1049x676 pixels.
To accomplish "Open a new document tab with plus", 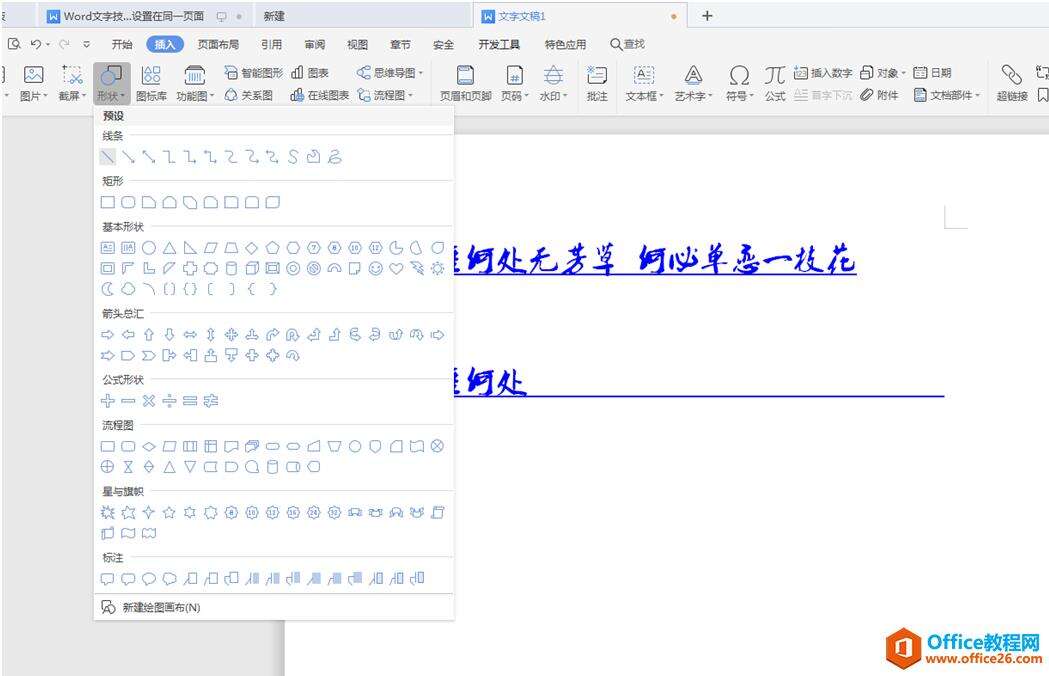I will pyautogui.click(x=707, y=16).
